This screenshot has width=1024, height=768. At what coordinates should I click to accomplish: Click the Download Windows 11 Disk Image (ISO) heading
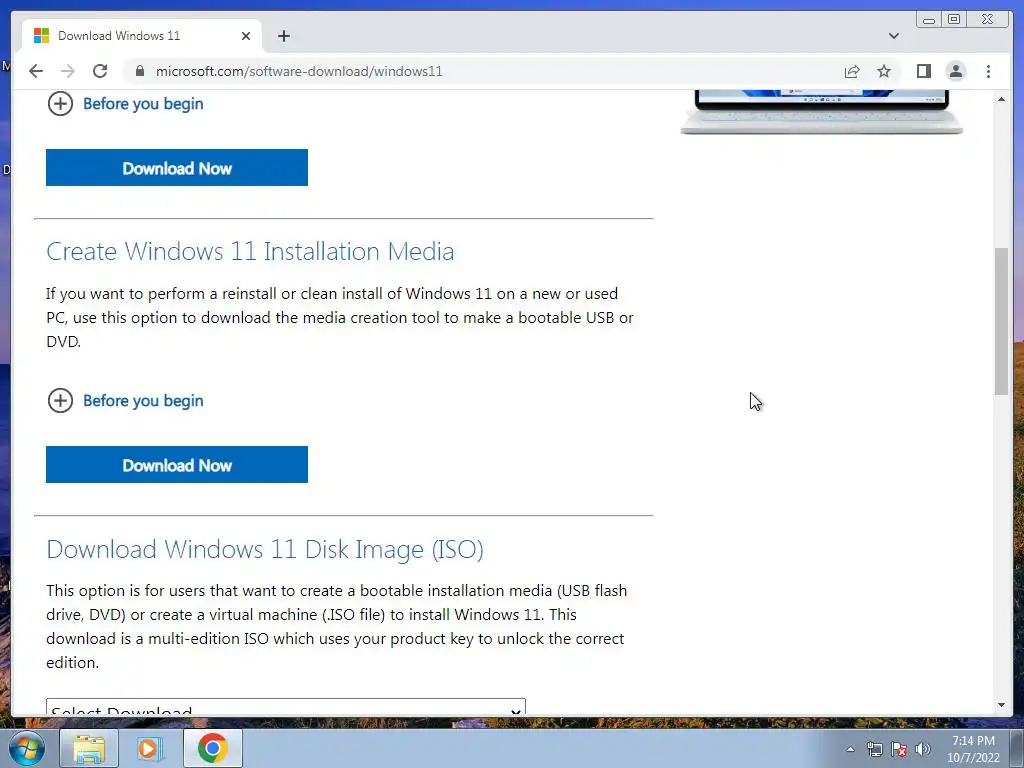tap(265, 549)
